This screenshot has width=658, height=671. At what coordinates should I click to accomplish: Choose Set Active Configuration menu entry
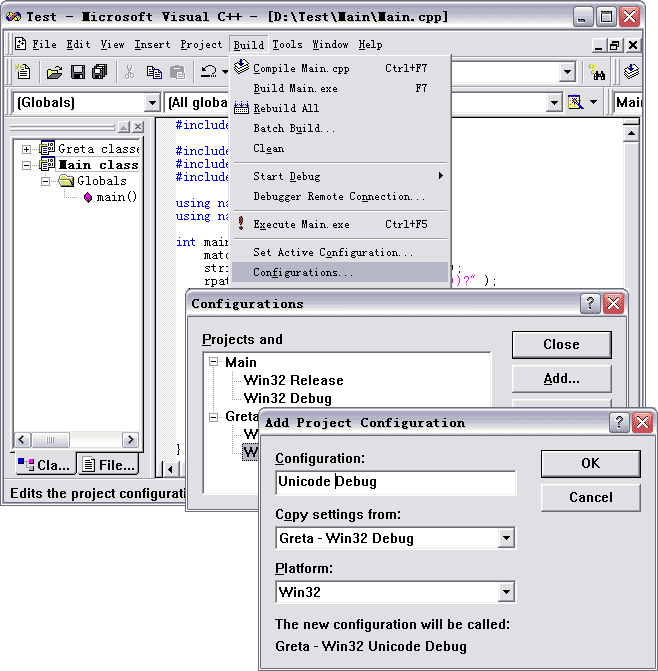coord(341,252)
